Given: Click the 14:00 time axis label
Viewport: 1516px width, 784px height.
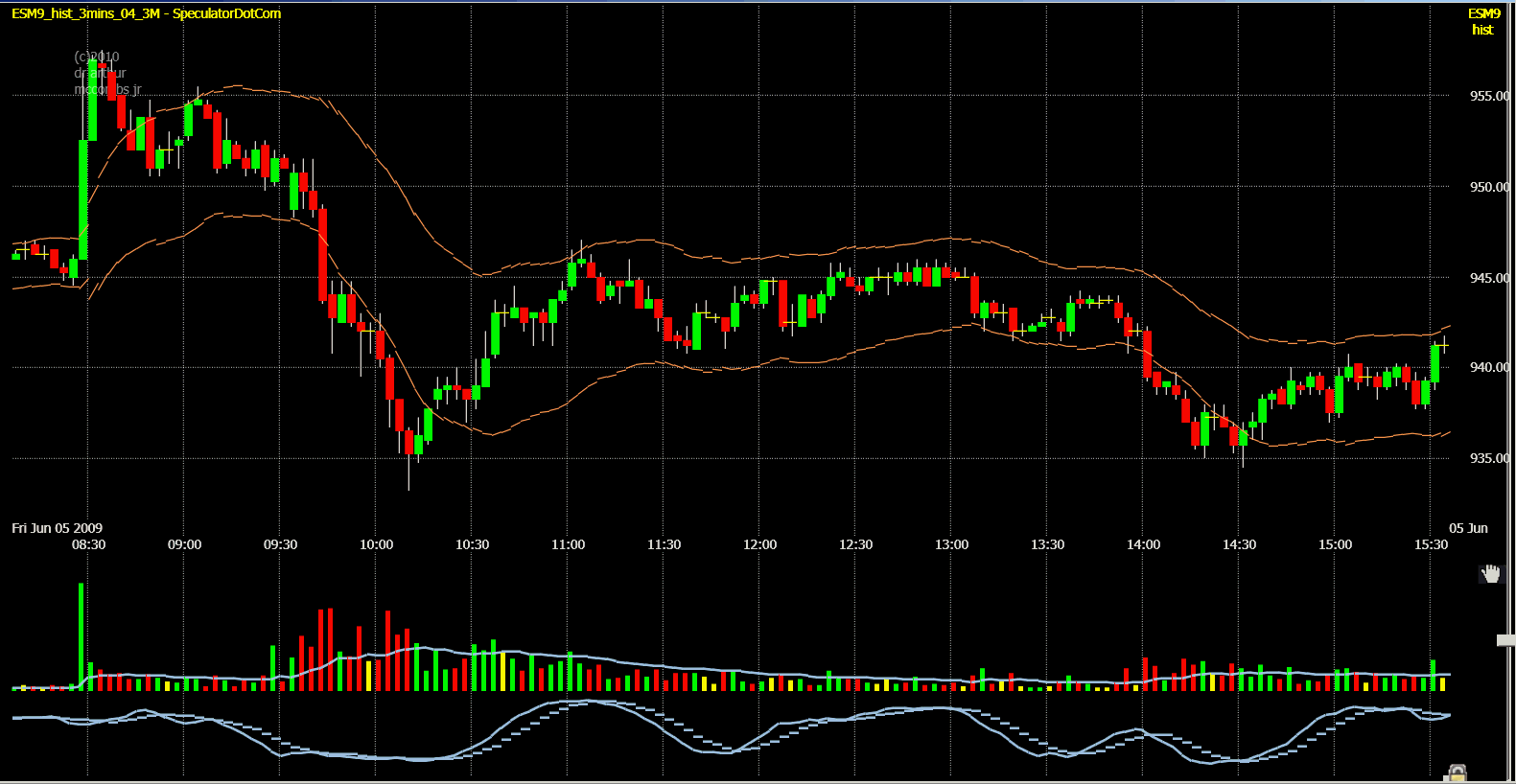Looking at the screenshot, I should tap(1144, 544).
